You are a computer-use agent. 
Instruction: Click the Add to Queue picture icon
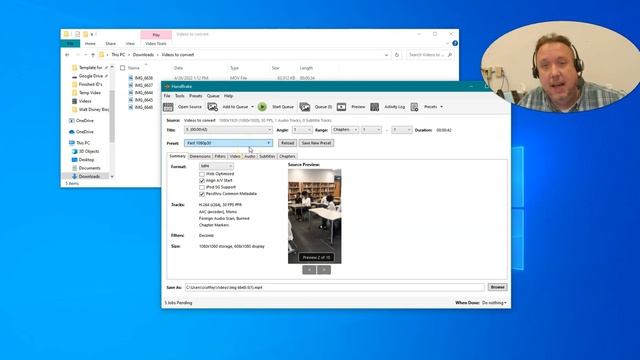[213, 107]
